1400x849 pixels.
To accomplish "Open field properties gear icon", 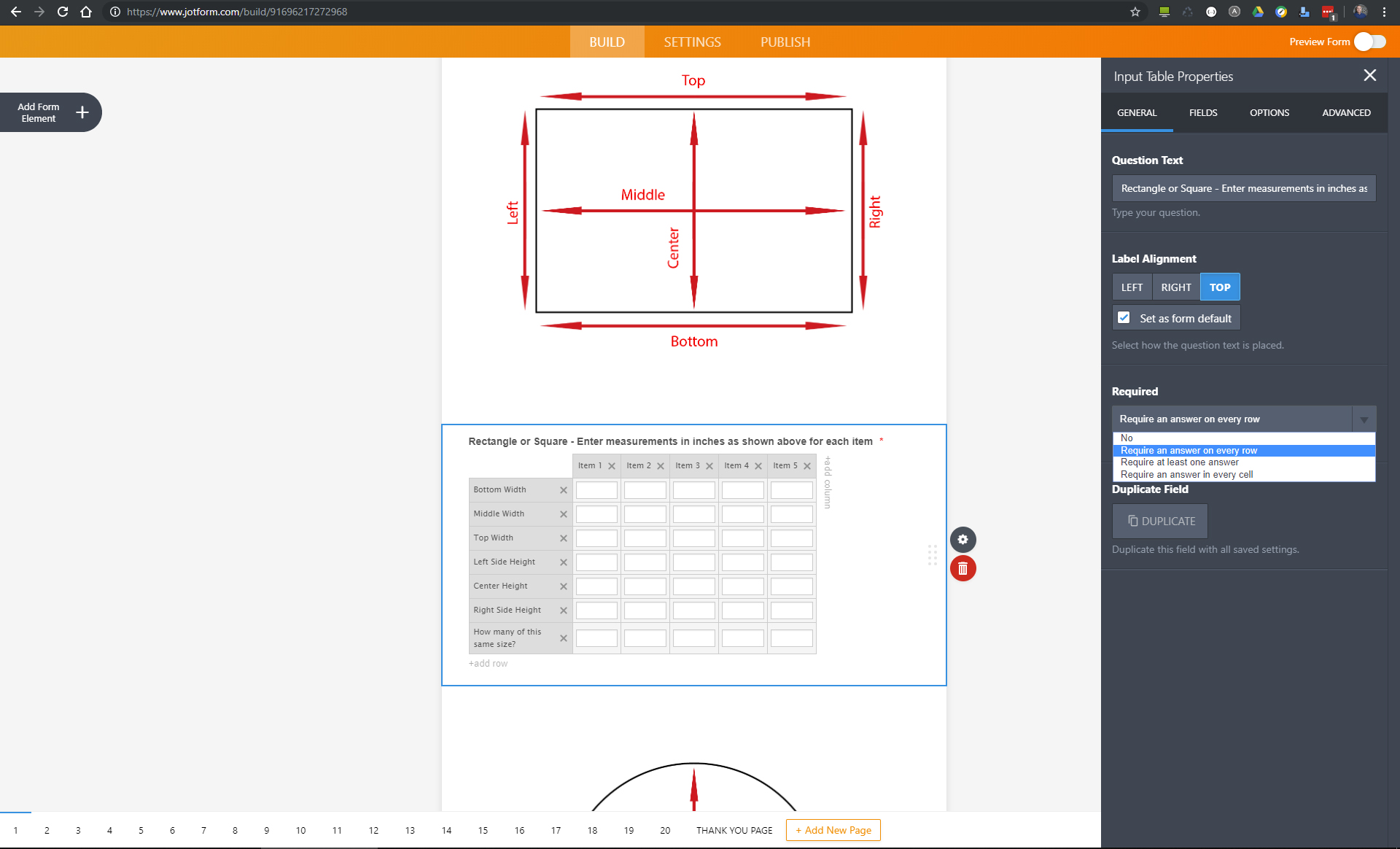I will tap(962, 540).
